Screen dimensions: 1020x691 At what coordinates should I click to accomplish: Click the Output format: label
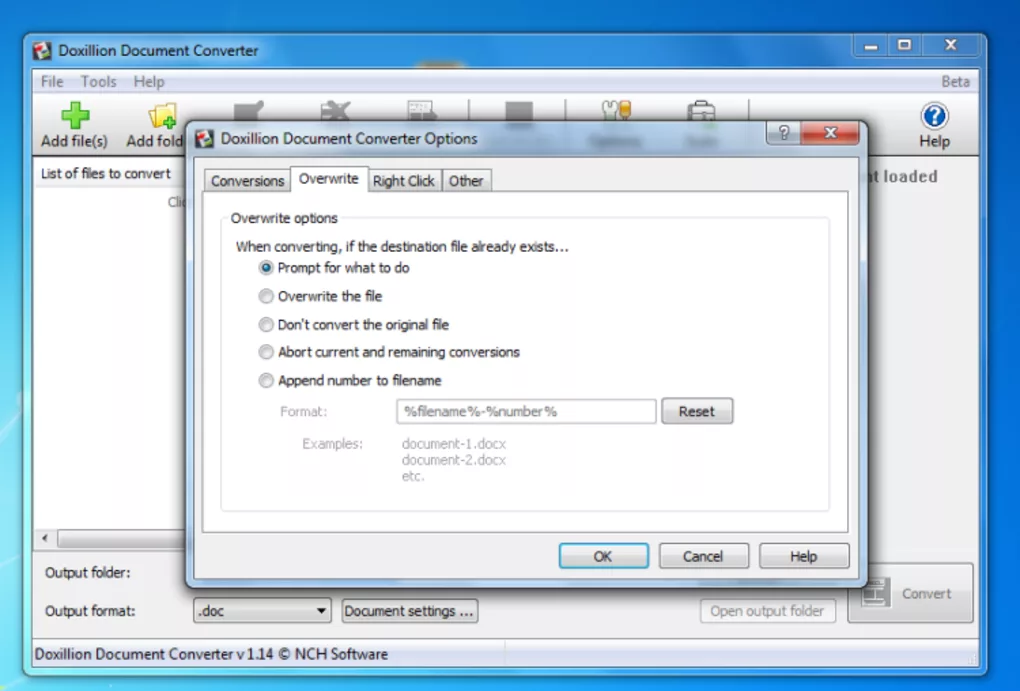[x=90, y=611]
